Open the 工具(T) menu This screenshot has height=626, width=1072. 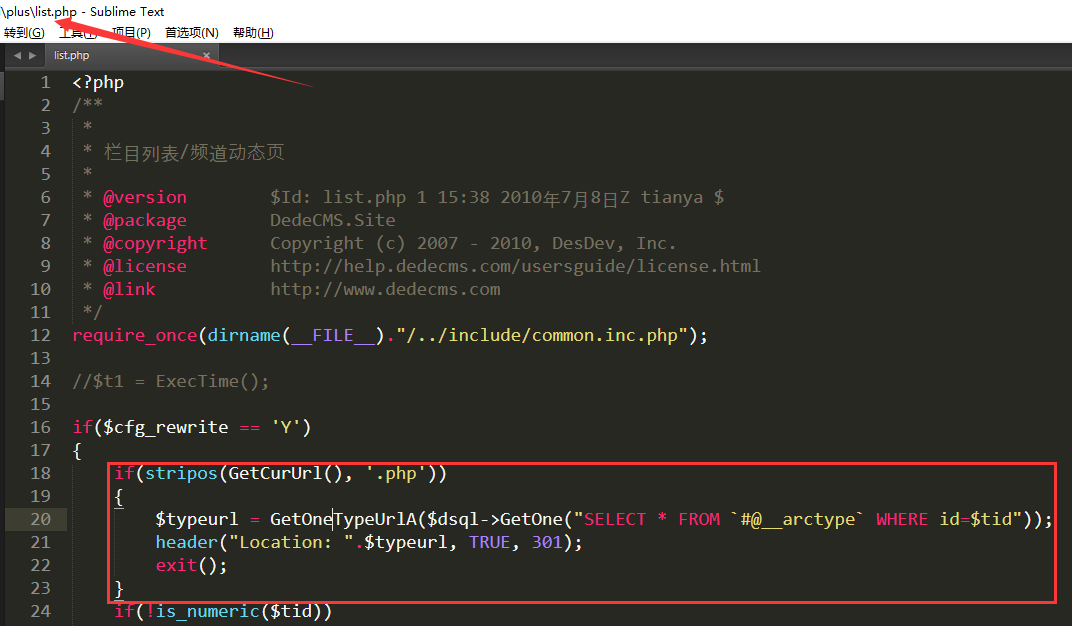78,33
